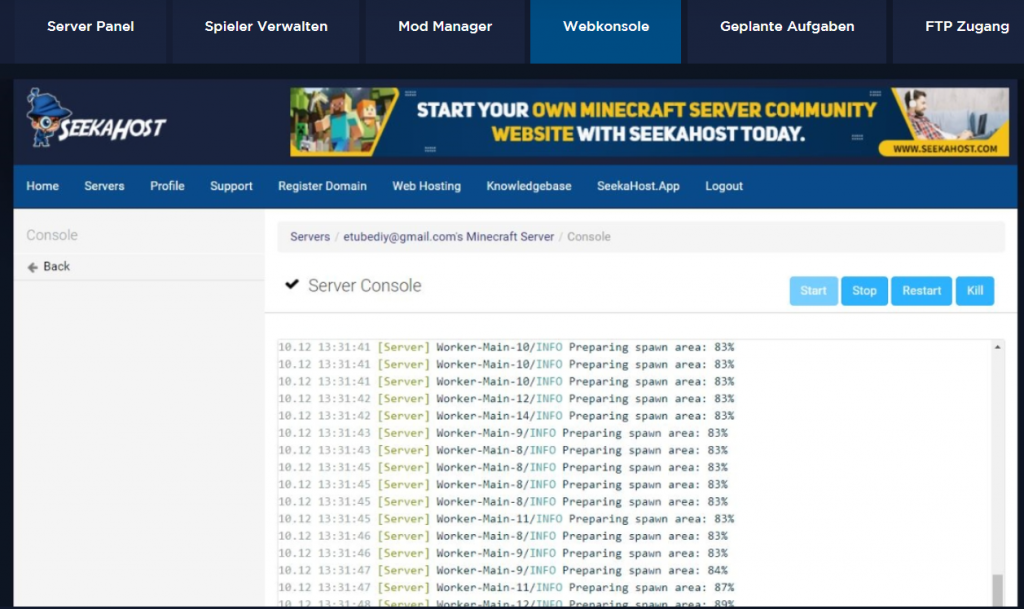Click the SeekaHost wizard logo
Screen dimensions: 1024x609
point(95,119)
